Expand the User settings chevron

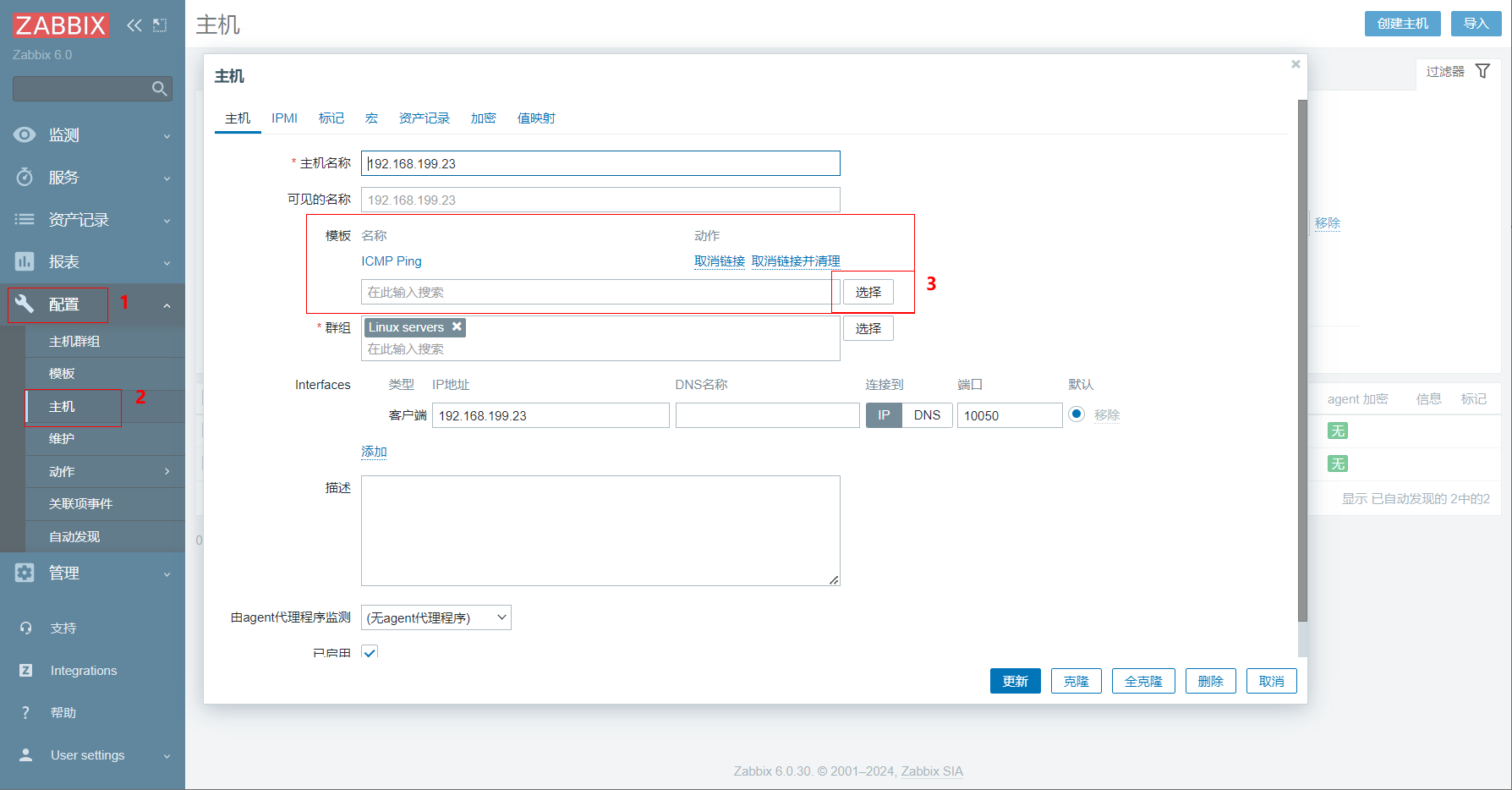tap(167, 756)
